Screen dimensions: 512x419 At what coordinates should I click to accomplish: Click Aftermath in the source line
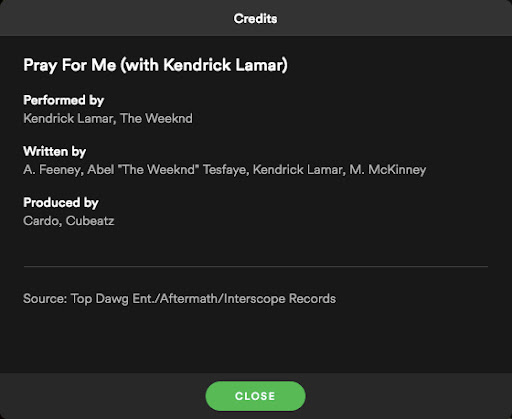(190, 299)
